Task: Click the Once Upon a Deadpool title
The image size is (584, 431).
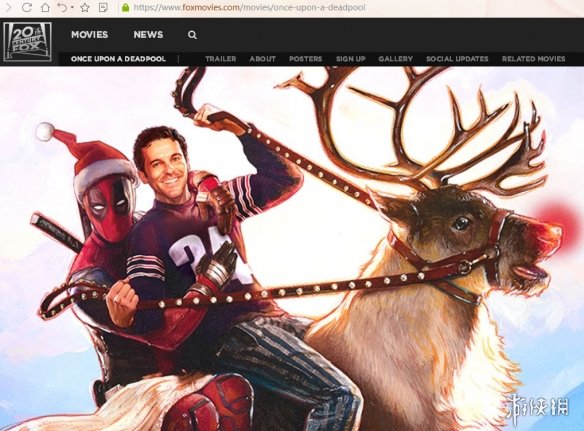Action: [118, 59]
